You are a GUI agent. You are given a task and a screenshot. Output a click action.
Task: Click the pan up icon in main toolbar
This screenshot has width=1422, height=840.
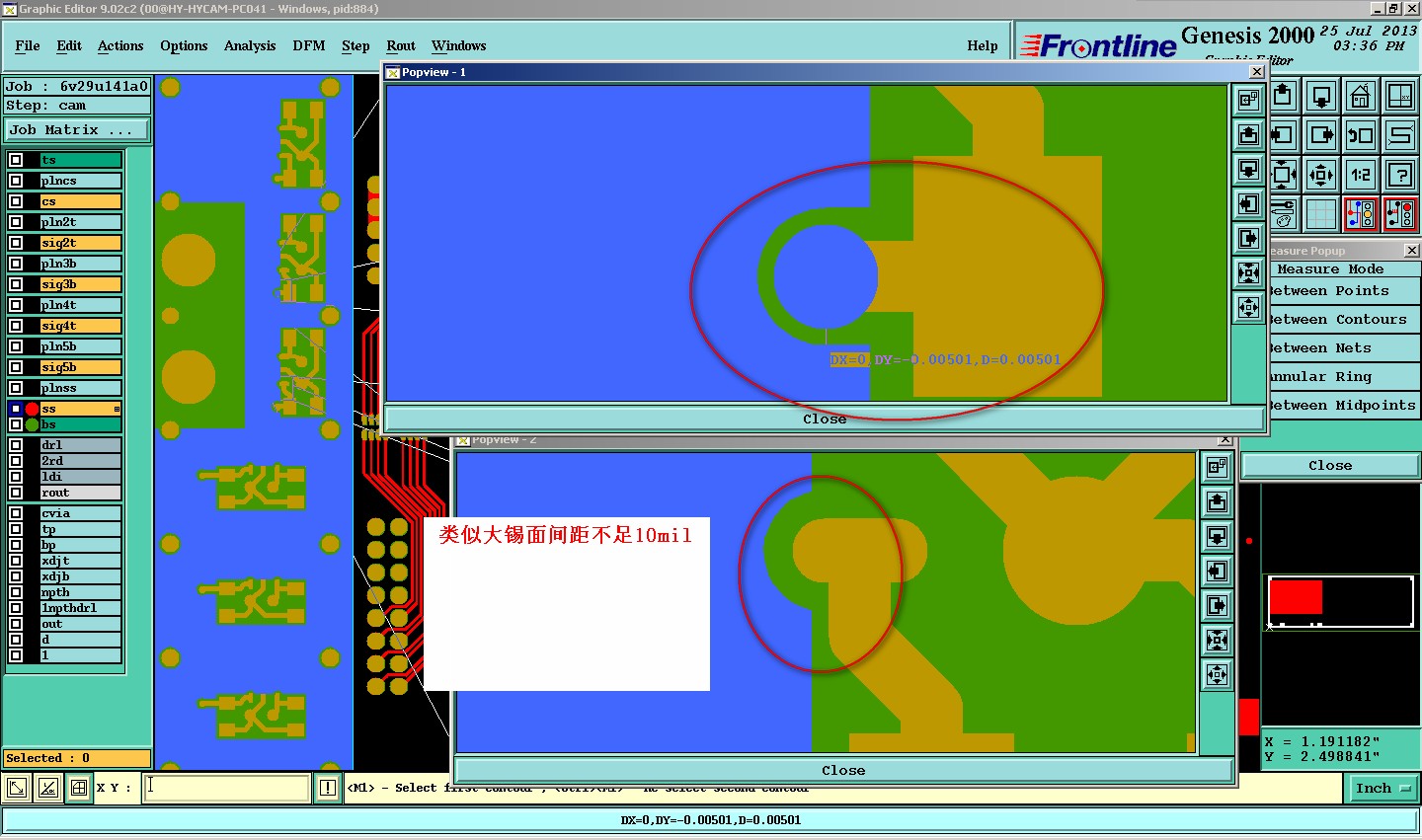coord(1283,97)
